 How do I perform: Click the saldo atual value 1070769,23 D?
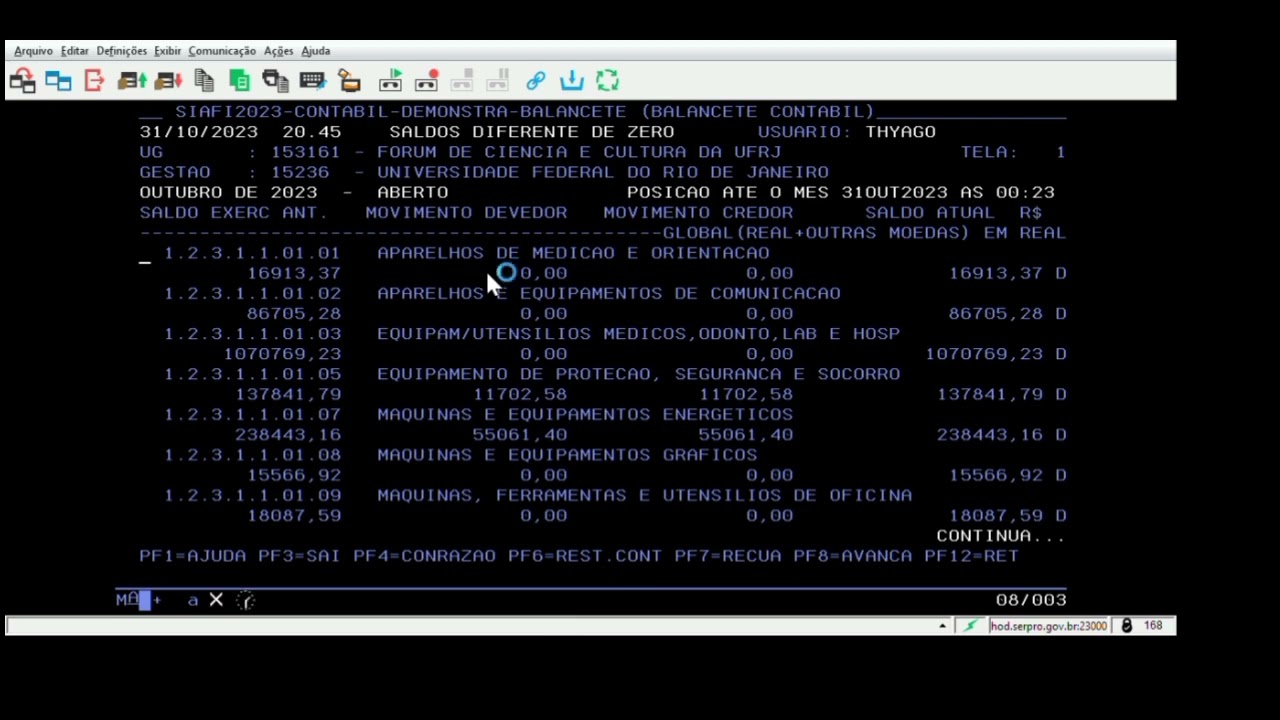[x=996, y=354]
